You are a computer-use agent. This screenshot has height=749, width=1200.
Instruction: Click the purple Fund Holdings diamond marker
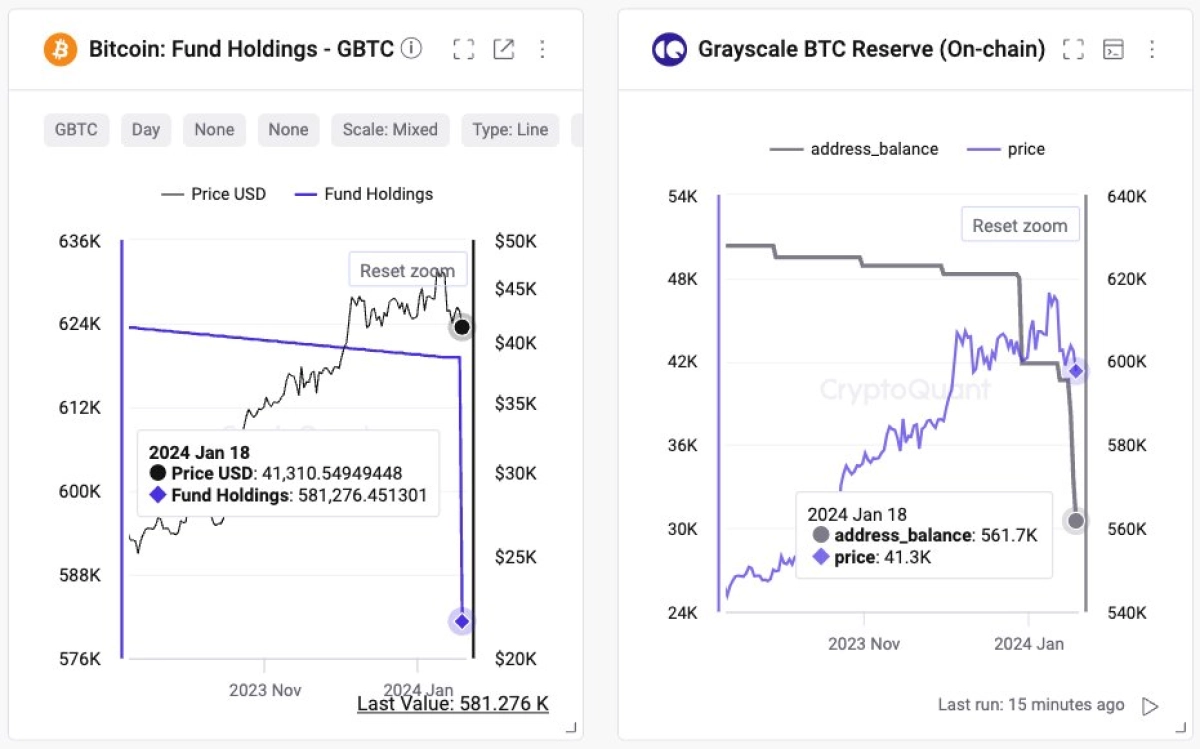(461, 621)
